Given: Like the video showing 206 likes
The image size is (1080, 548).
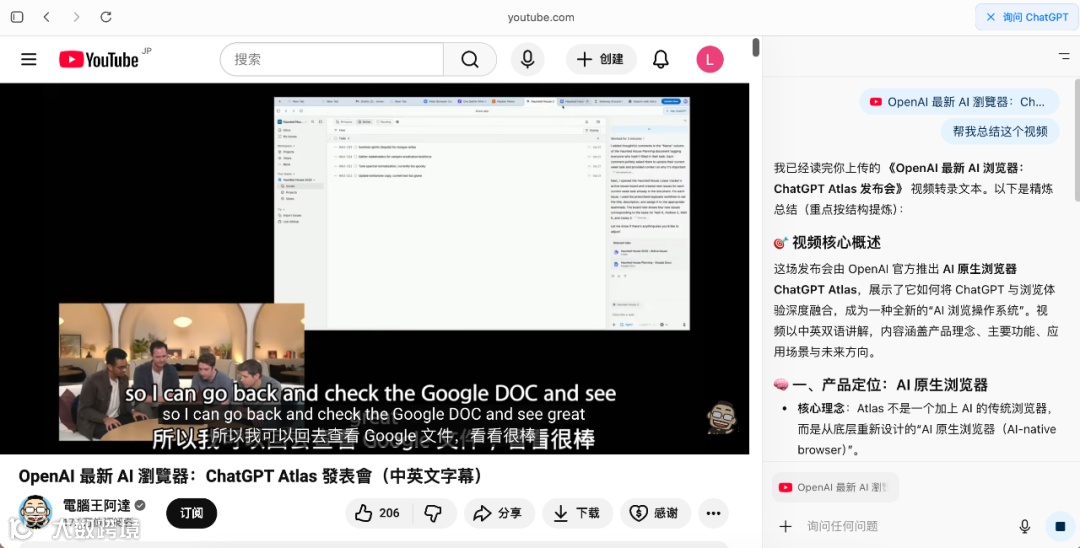Looking at the screenshot, I should [377, 513].
